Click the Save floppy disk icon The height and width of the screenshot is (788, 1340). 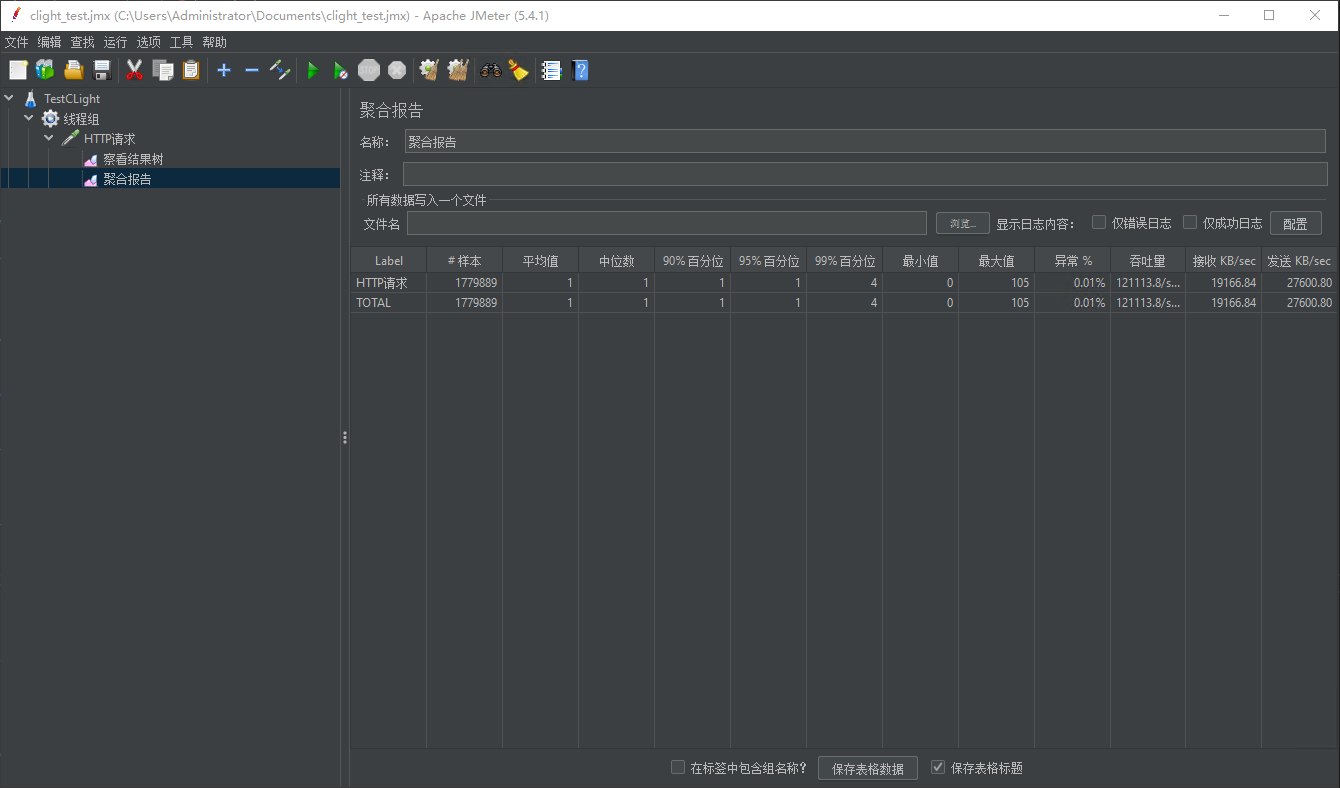(x=102, y=70)
